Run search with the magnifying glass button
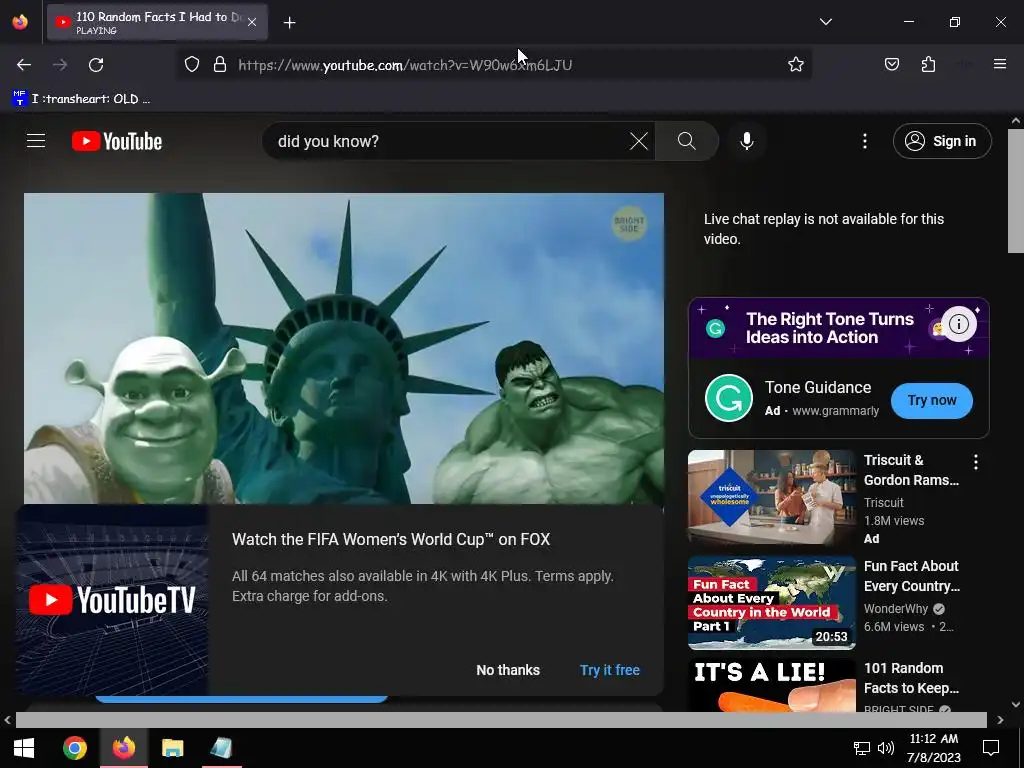Viewport: 1024px width, 768px height. (x=686, y=141)
